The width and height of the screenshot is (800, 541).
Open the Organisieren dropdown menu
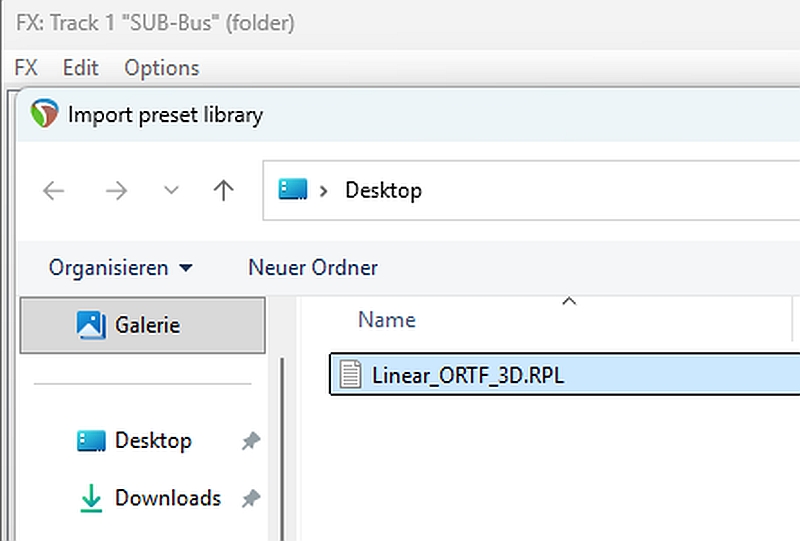tap(120, 268)
